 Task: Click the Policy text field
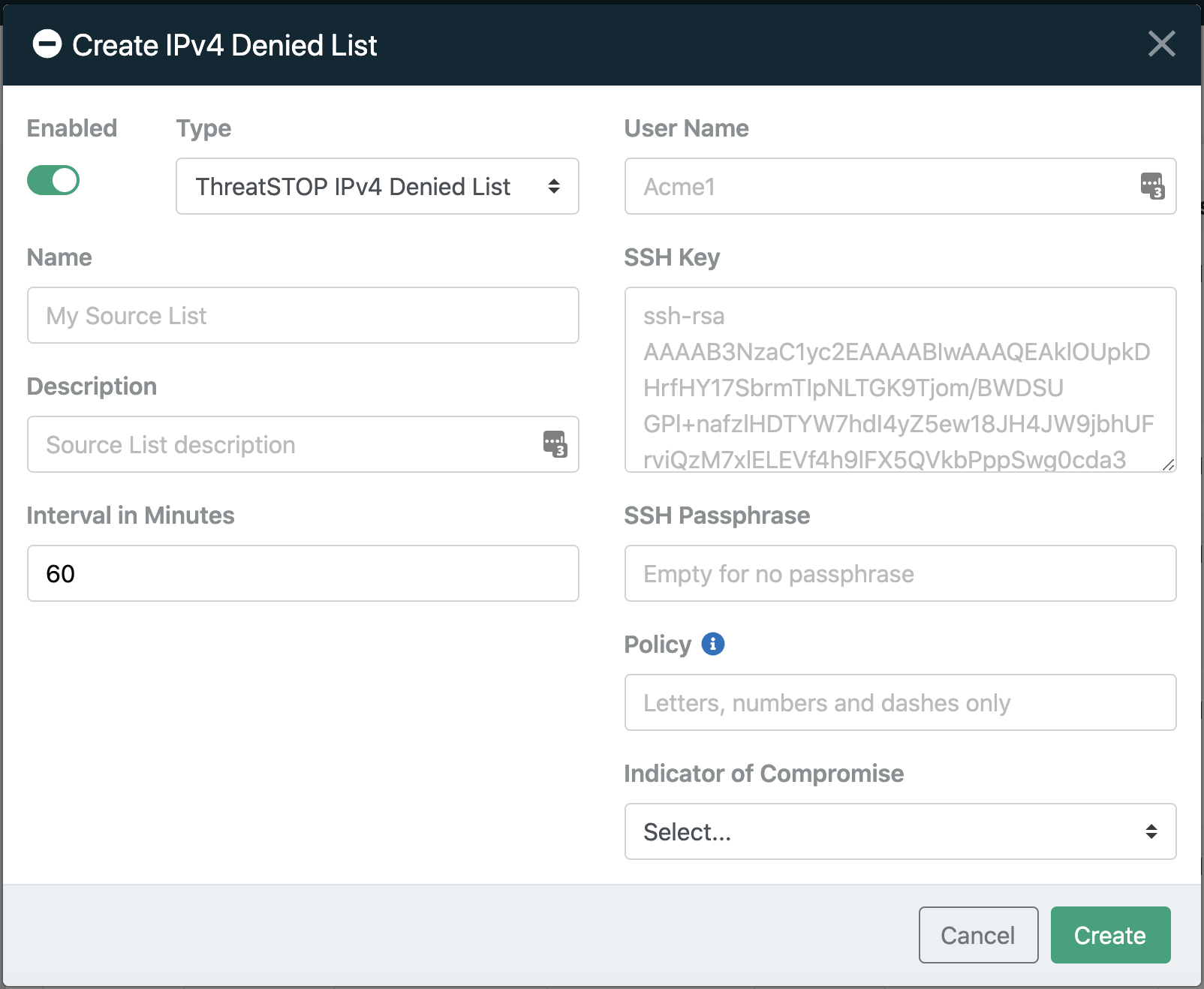point(900,702)
